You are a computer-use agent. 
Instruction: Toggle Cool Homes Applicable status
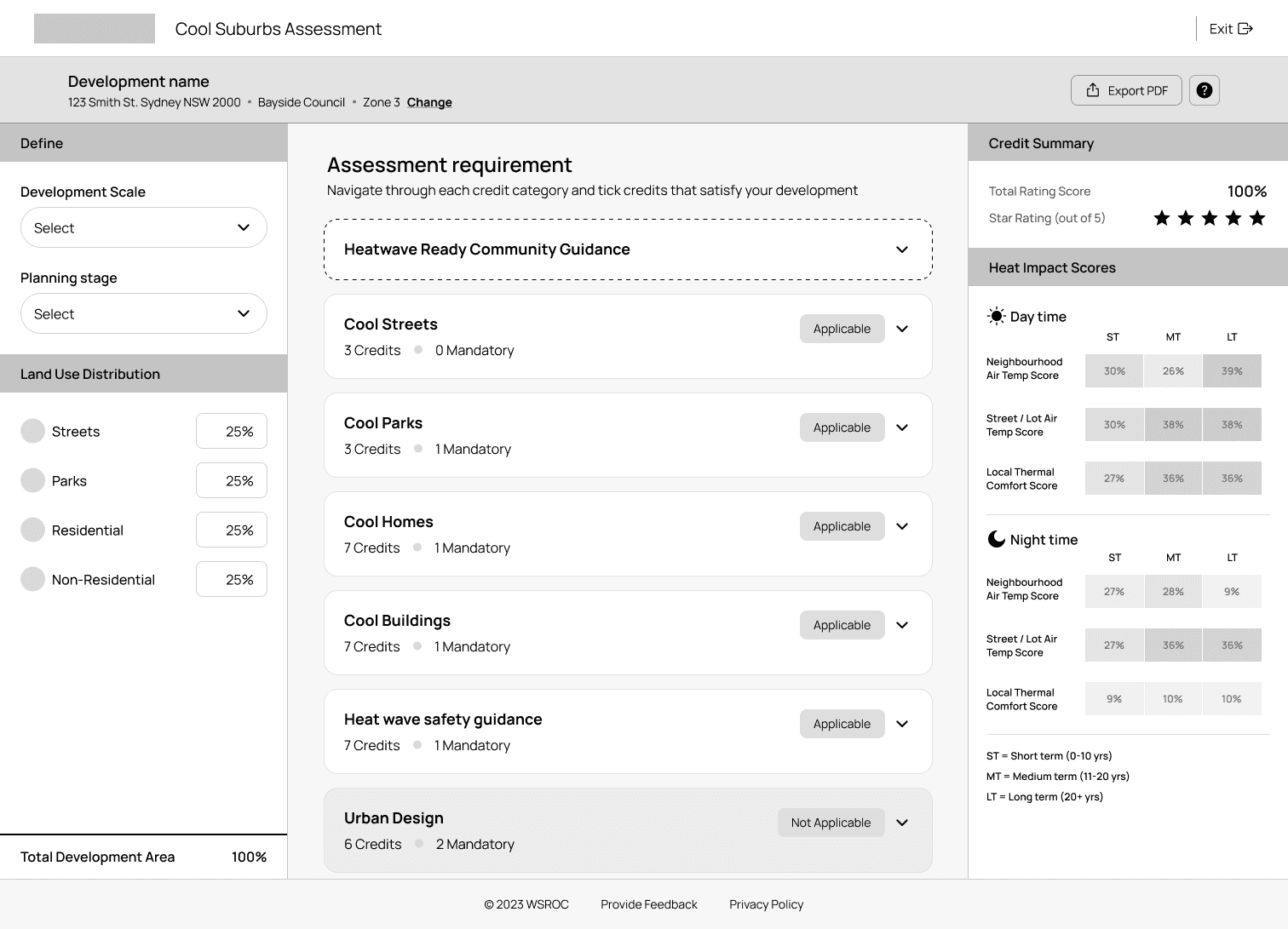tap(842, 526)
